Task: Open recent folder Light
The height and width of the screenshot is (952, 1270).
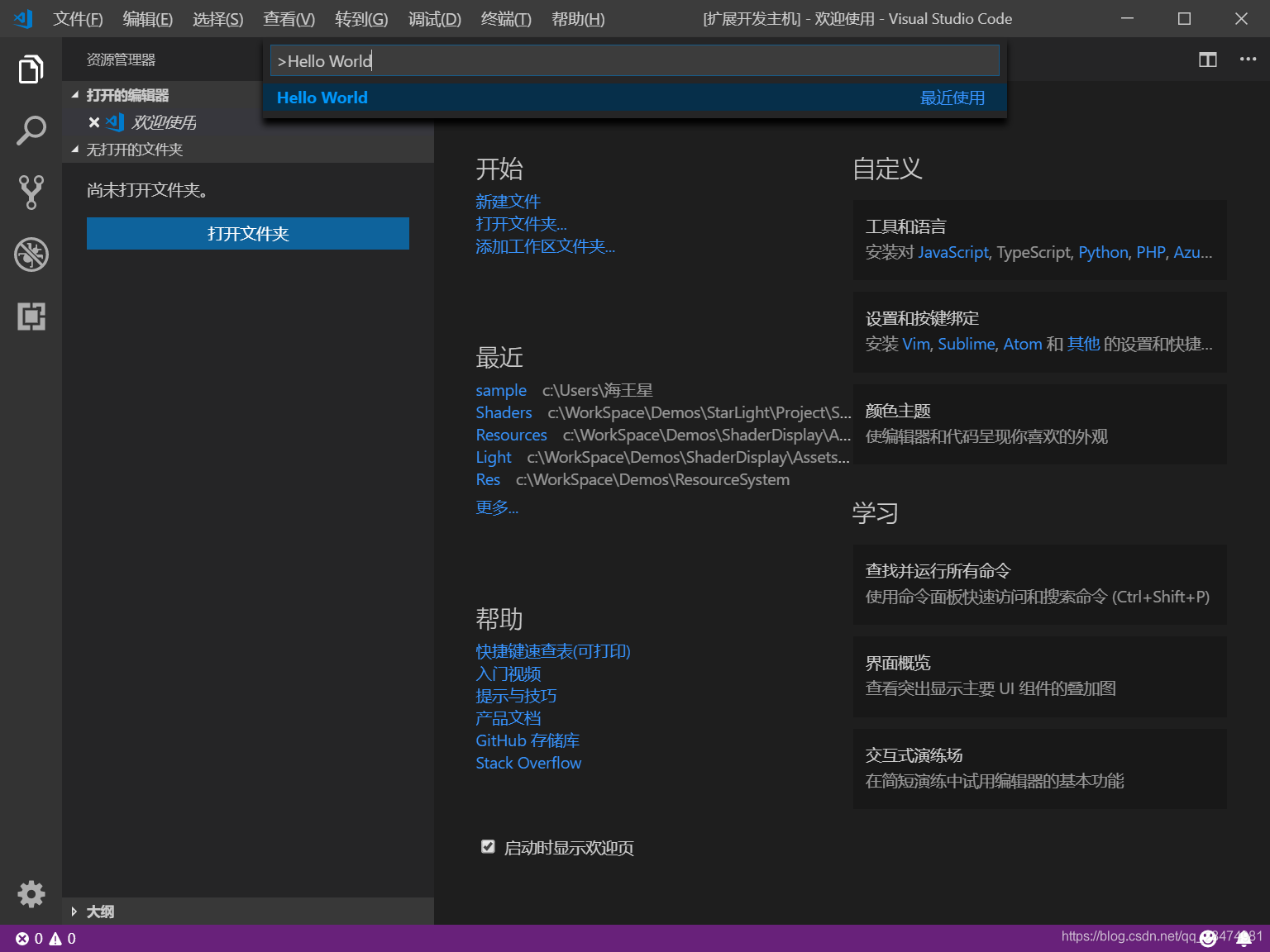Action: tap(494, 457)
